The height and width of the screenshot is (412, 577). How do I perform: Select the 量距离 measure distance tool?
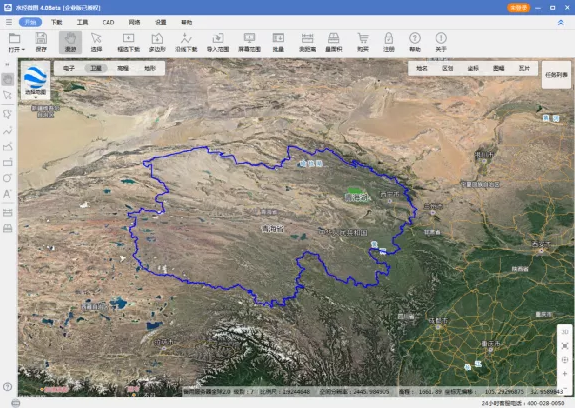click(x=307, y=42)
